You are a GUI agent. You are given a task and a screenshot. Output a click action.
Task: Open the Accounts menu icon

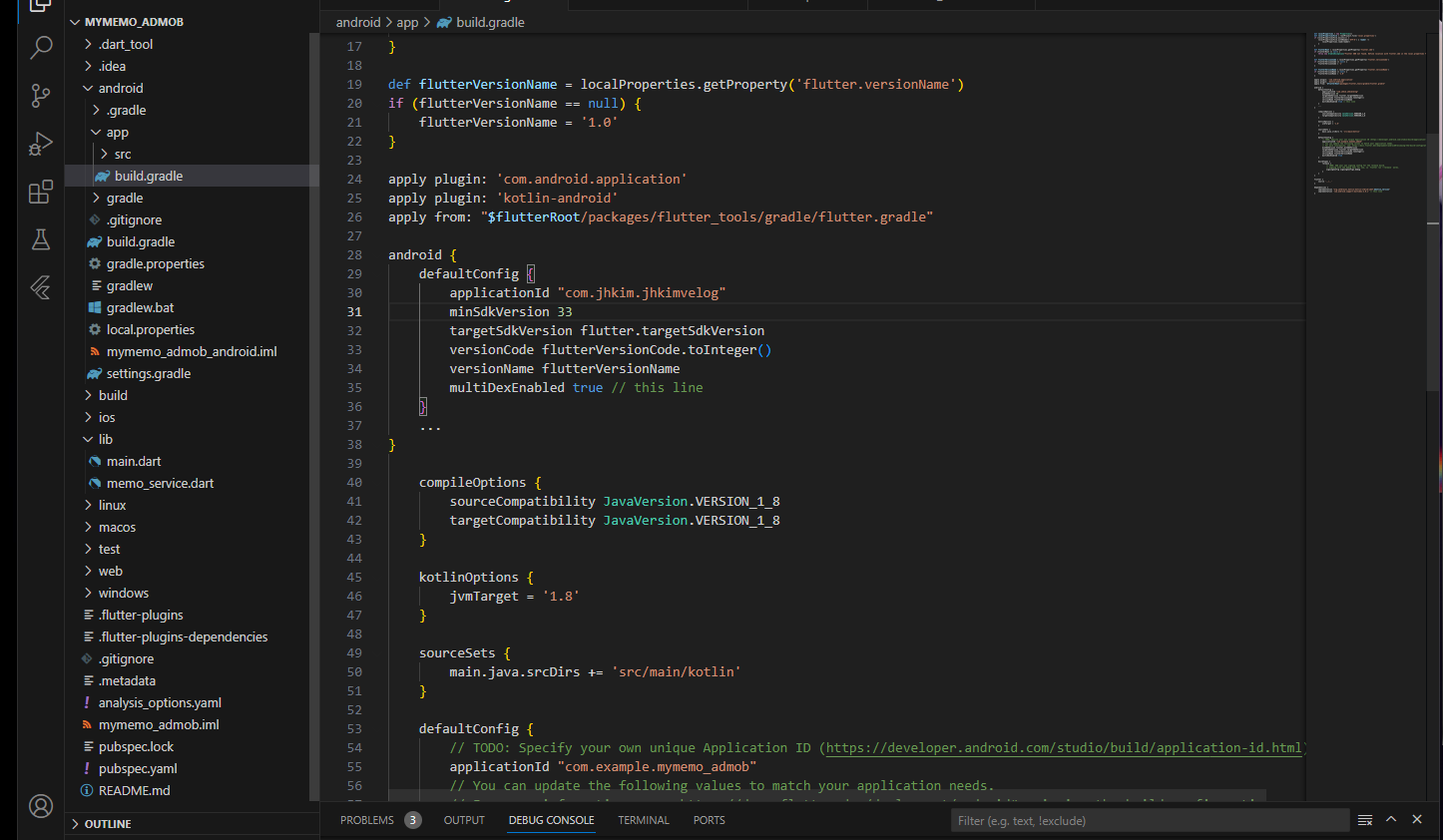pyautogui.click(x=41, y=806)
